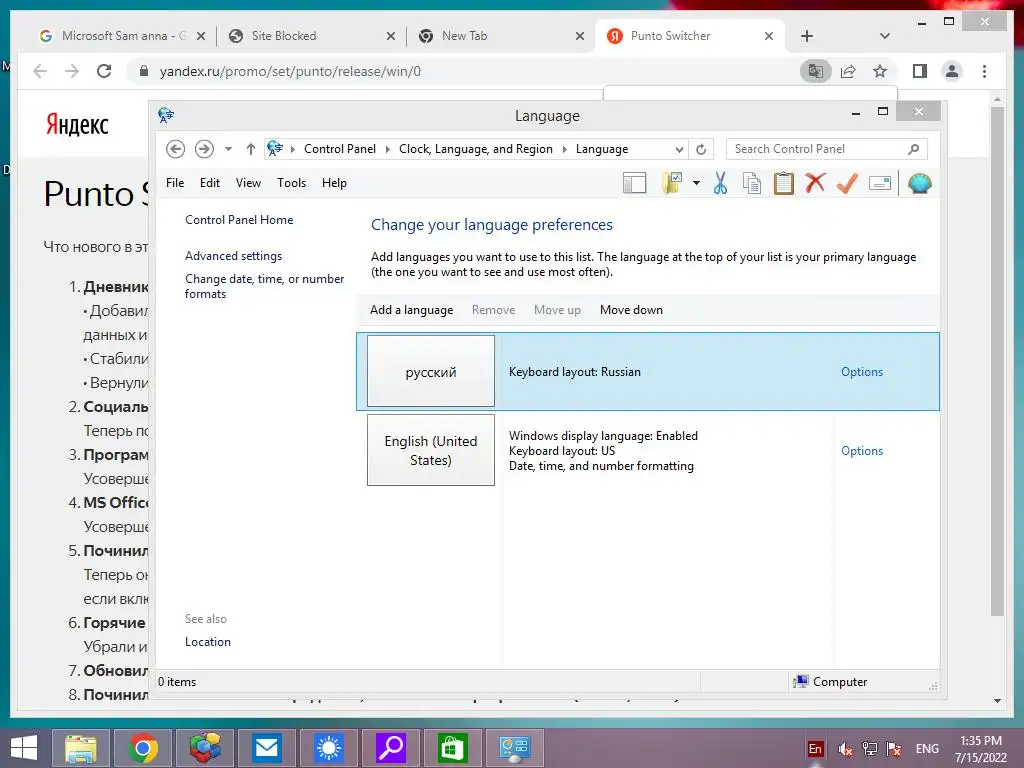Open the Mail app on taskbar
This screenshot has height=768, width=1024.
266,748
